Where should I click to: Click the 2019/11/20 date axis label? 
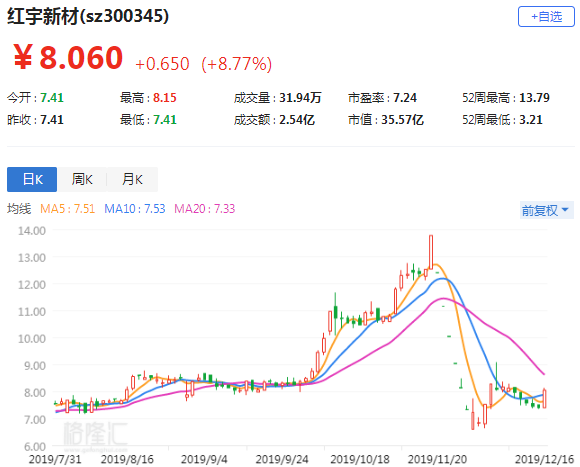coord(437,459)
